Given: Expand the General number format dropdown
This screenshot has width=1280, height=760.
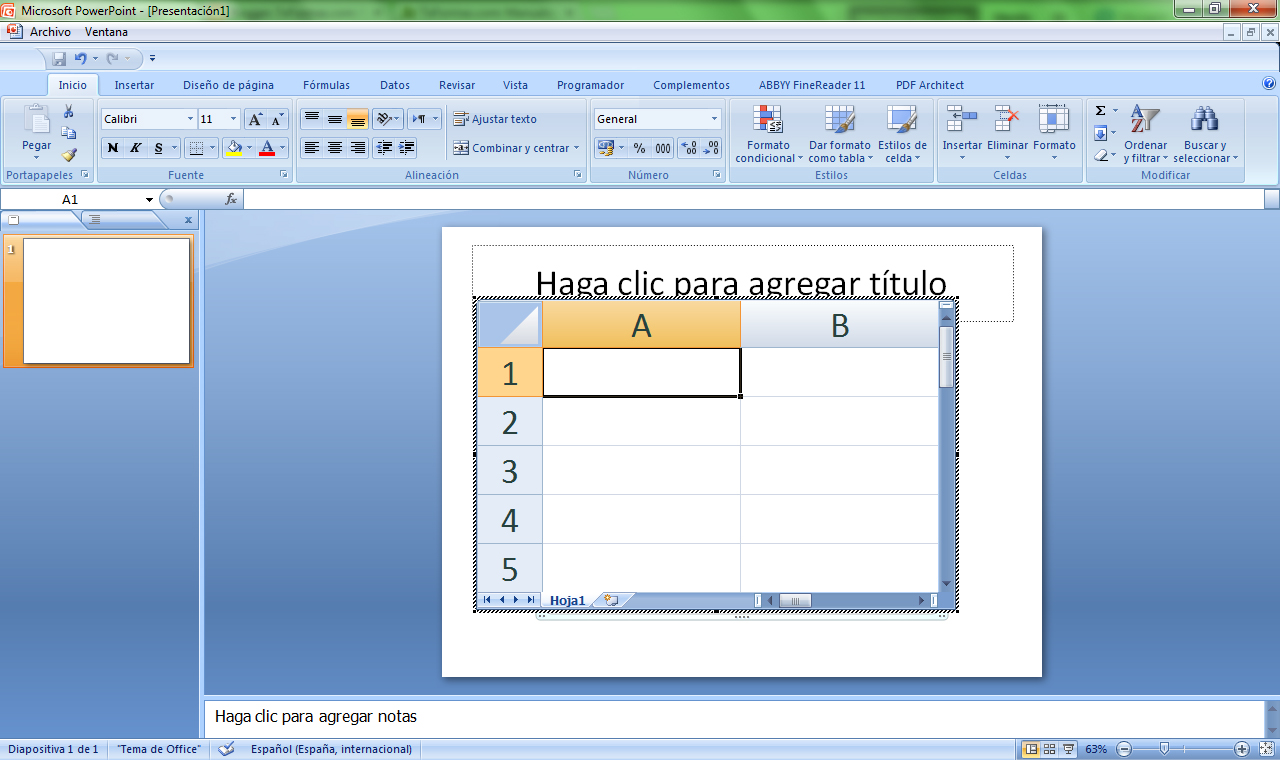Looking at the screenshot, I should pyautogui.click(x=714, y=119).
